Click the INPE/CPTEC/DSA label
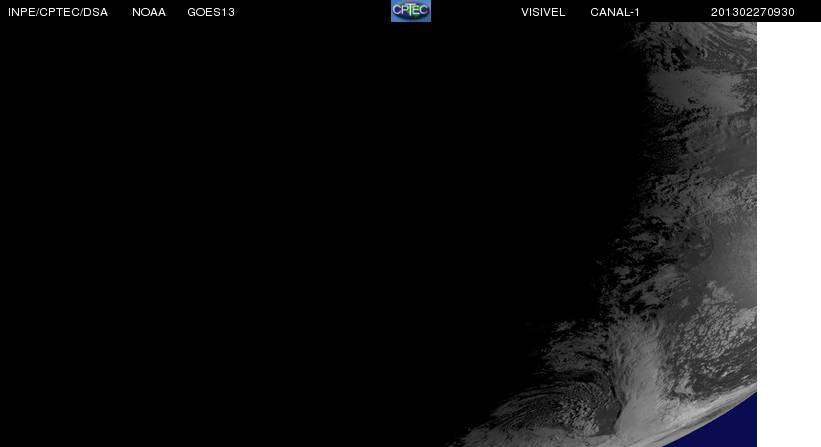 click(x=58, y=12)
